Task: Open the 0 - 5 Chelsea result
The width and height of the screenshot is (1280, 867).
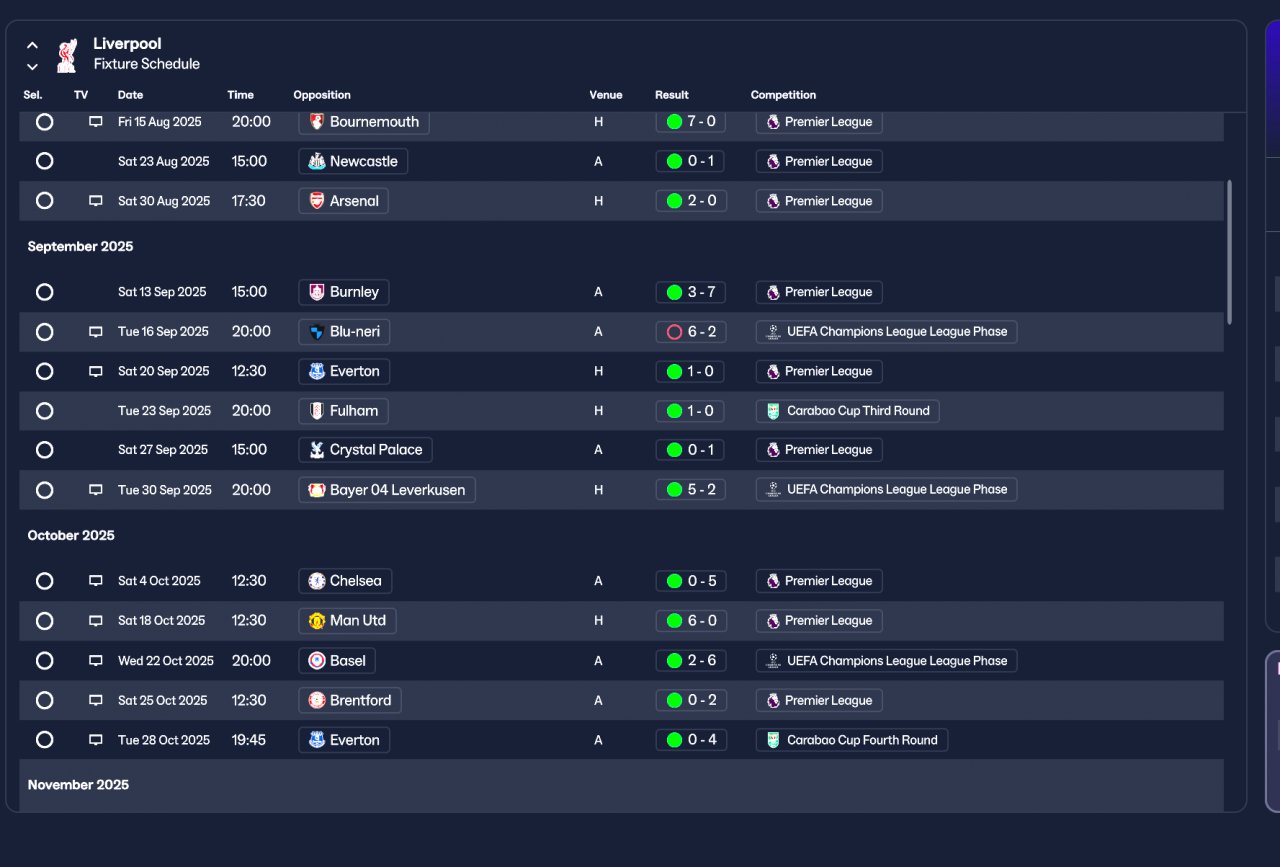Action: (x=691, y=581)
